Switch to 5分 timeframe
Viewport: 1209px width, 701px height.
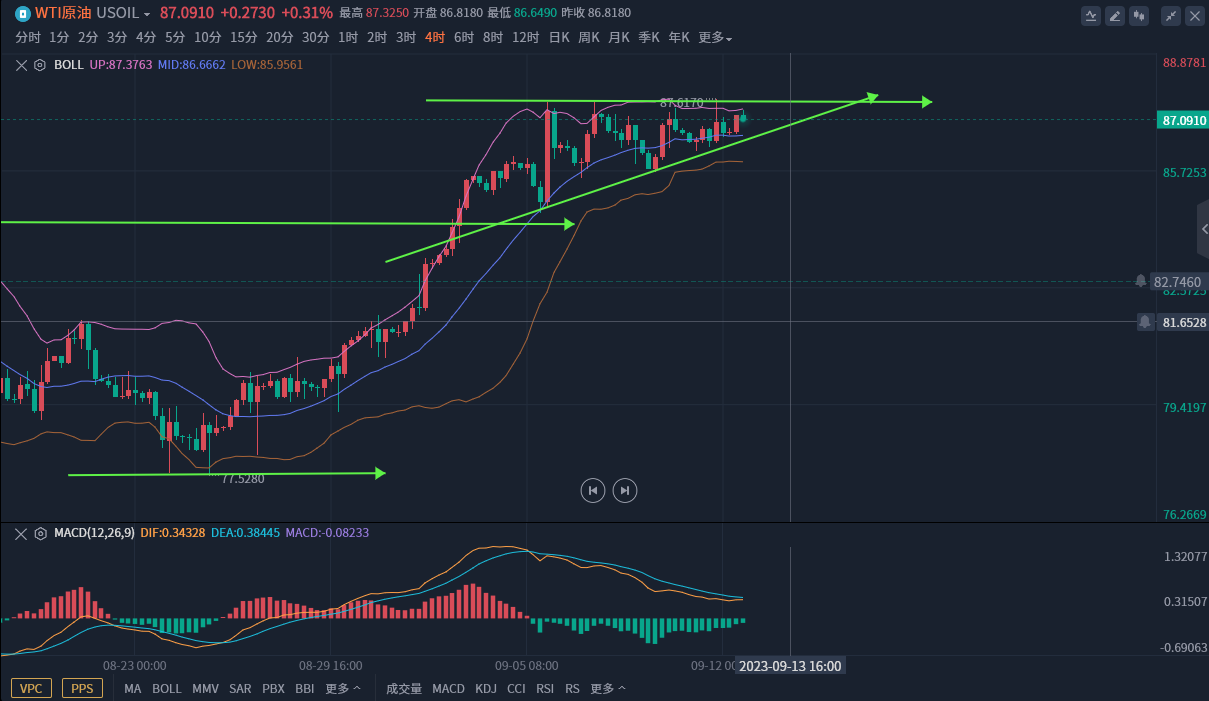[x=175, y=37]
